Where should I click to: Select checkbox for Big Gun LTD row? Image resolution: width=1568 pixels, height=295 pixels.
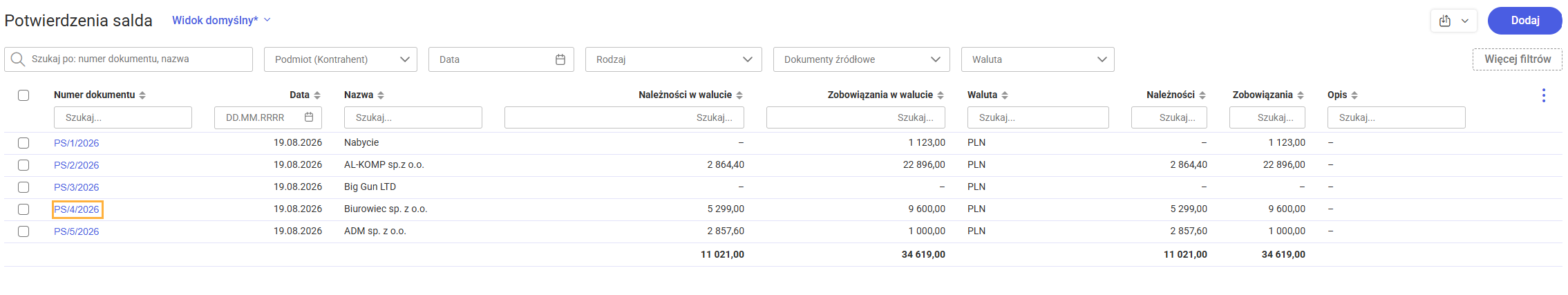(23, 187)
